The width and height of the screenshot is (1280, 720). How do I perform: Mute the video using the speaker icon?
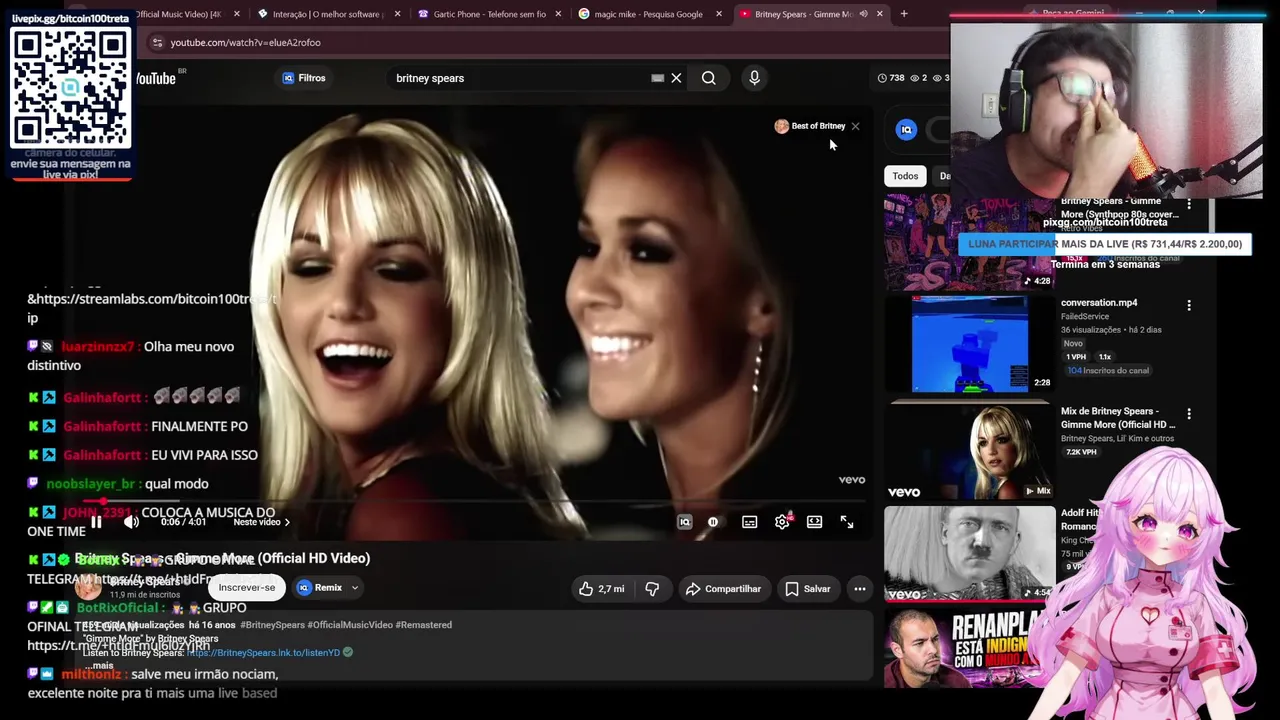(131, 522)
